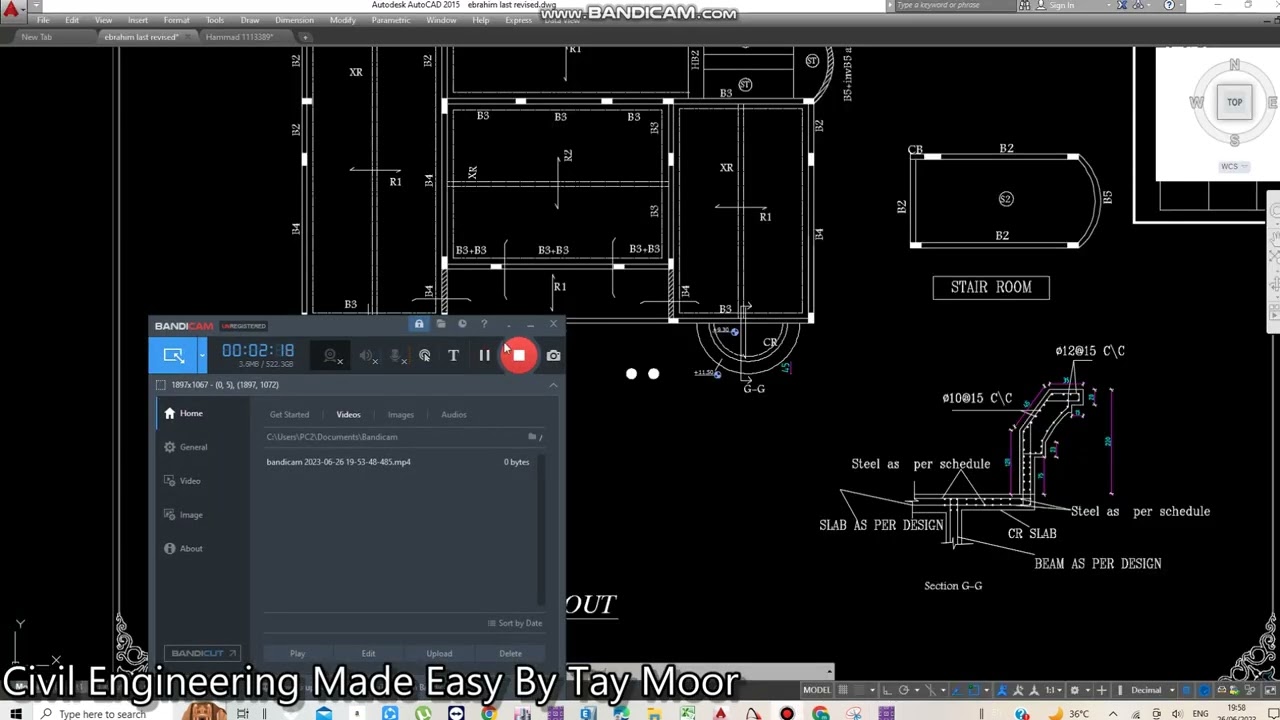Click MODEL space button in status bar
The width and height of the screenshot is (1280, 720).
(817, 690)
